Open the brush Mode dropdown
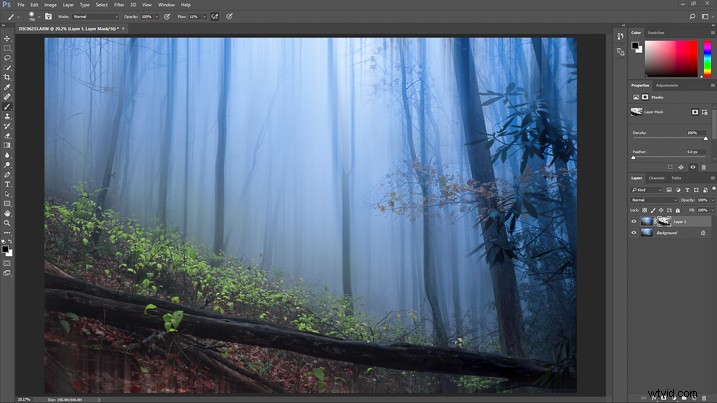This screenshot has width=717, height=403. point(95,16)
